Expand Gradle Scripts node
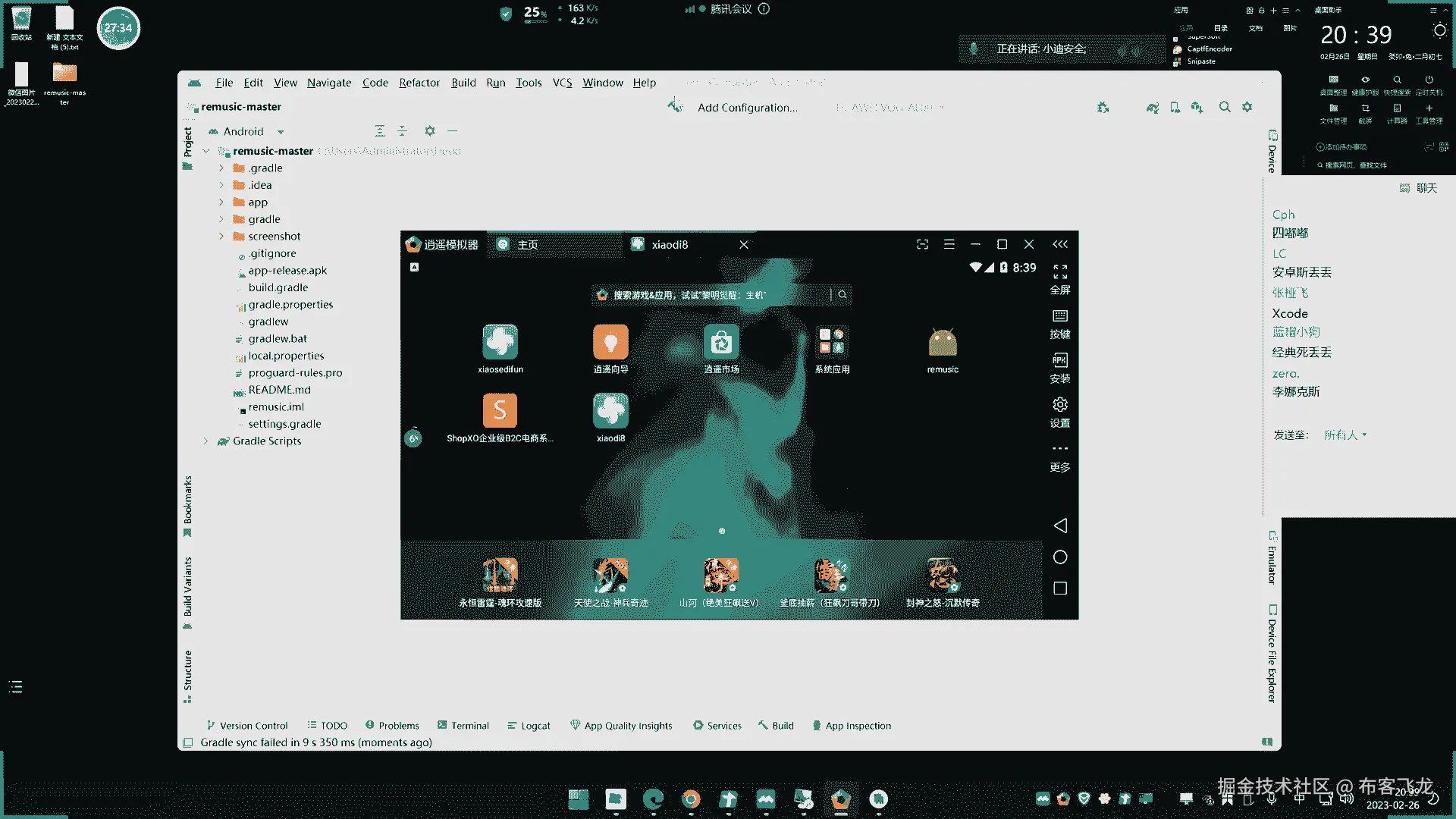Image resolution: width=1456 pixels, height=819 pixels. pyautogui.click(x=206, y=441)
